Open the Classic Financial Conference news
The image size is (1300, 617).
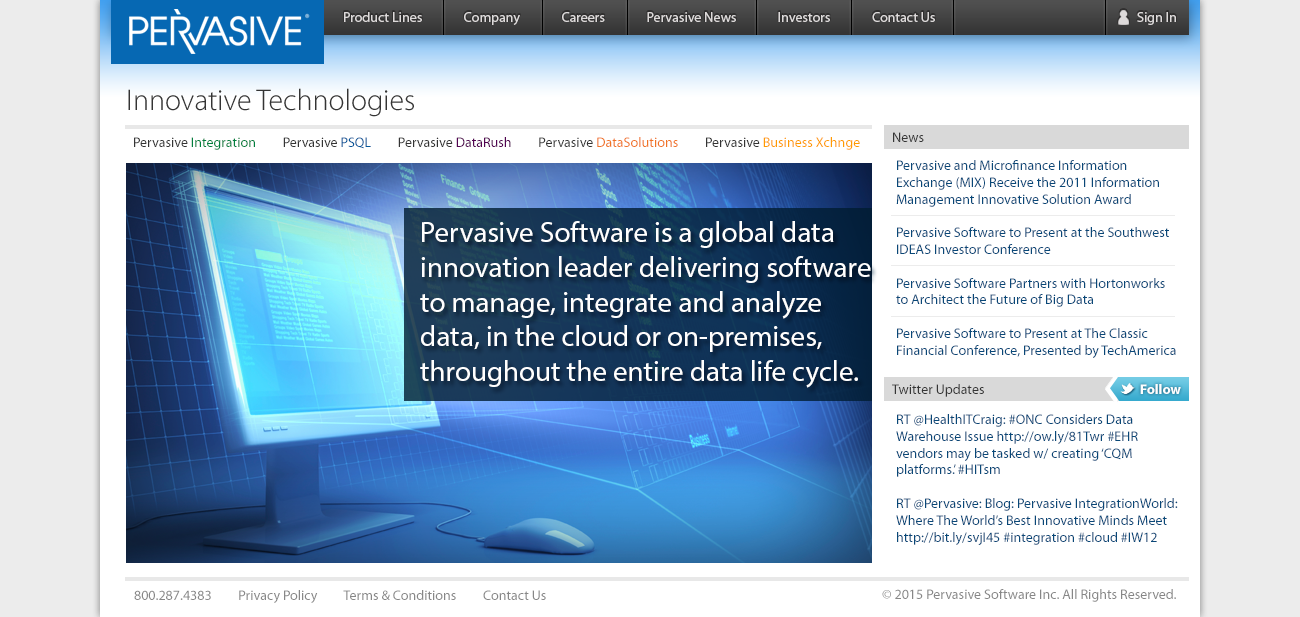(x=1036, y=342)
